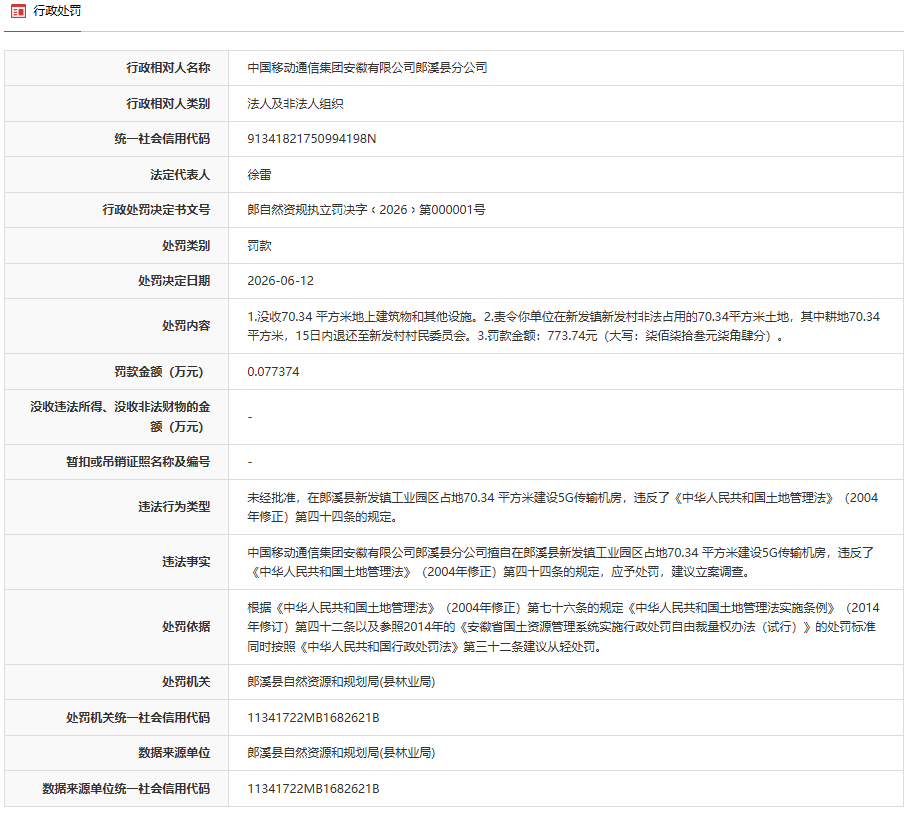This screenshot has height=815, width=911.
Task: Click the 处罚内容 label
Action: click(x=186, y=326)
